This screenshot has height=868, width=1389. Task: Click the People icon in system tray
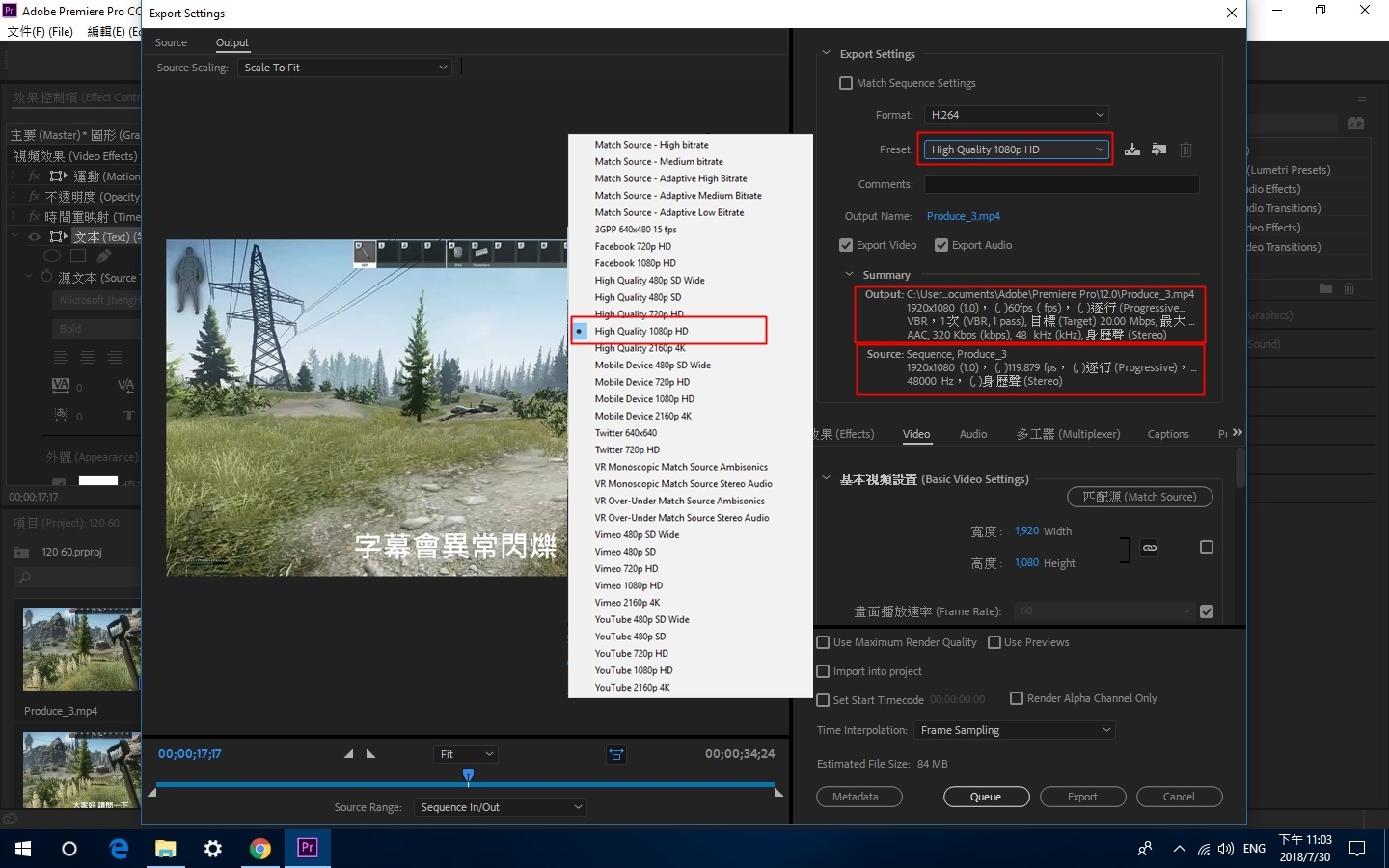tap(1145, 849)
